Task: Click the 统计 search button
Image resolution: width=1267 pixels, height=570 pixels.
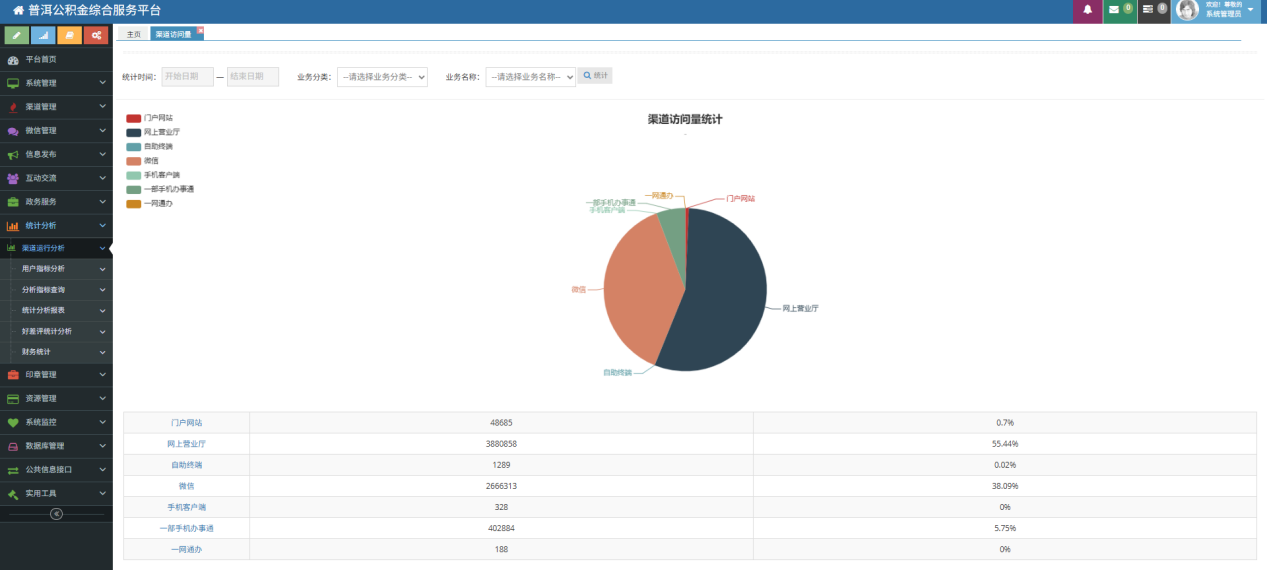Action: click(x=595, y=76)
